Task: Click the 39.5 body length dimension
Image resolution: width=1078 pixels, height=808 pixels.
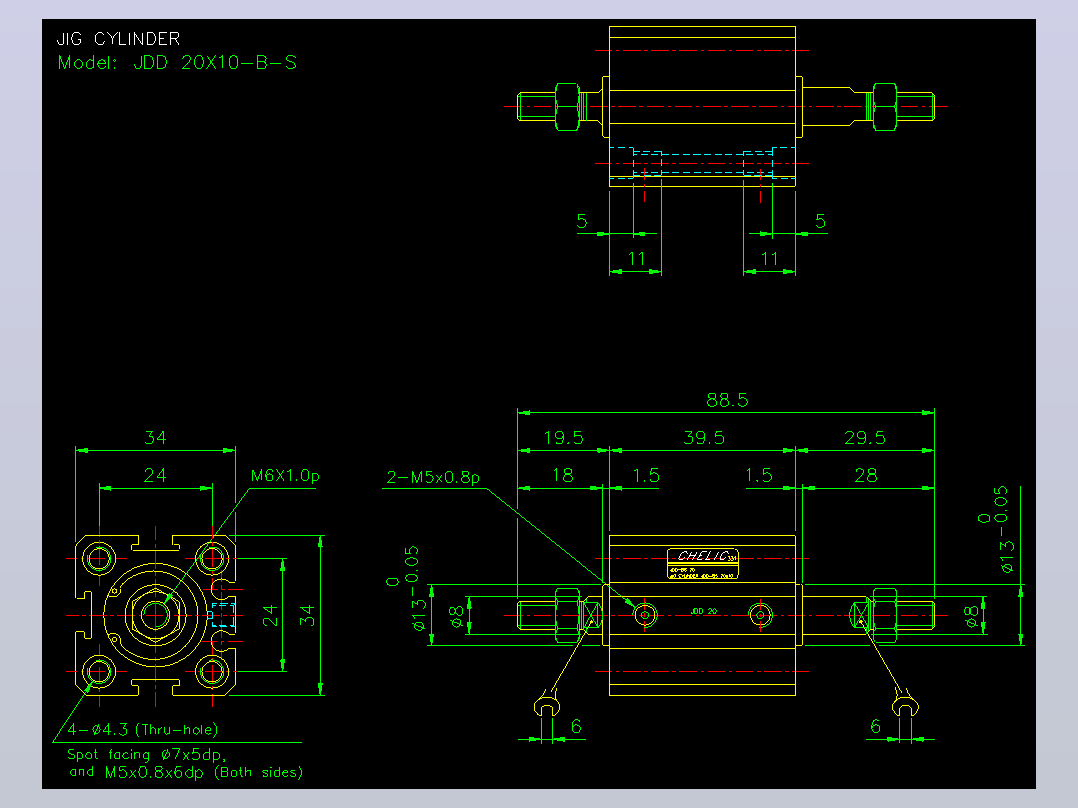Action: coord(703,437)
